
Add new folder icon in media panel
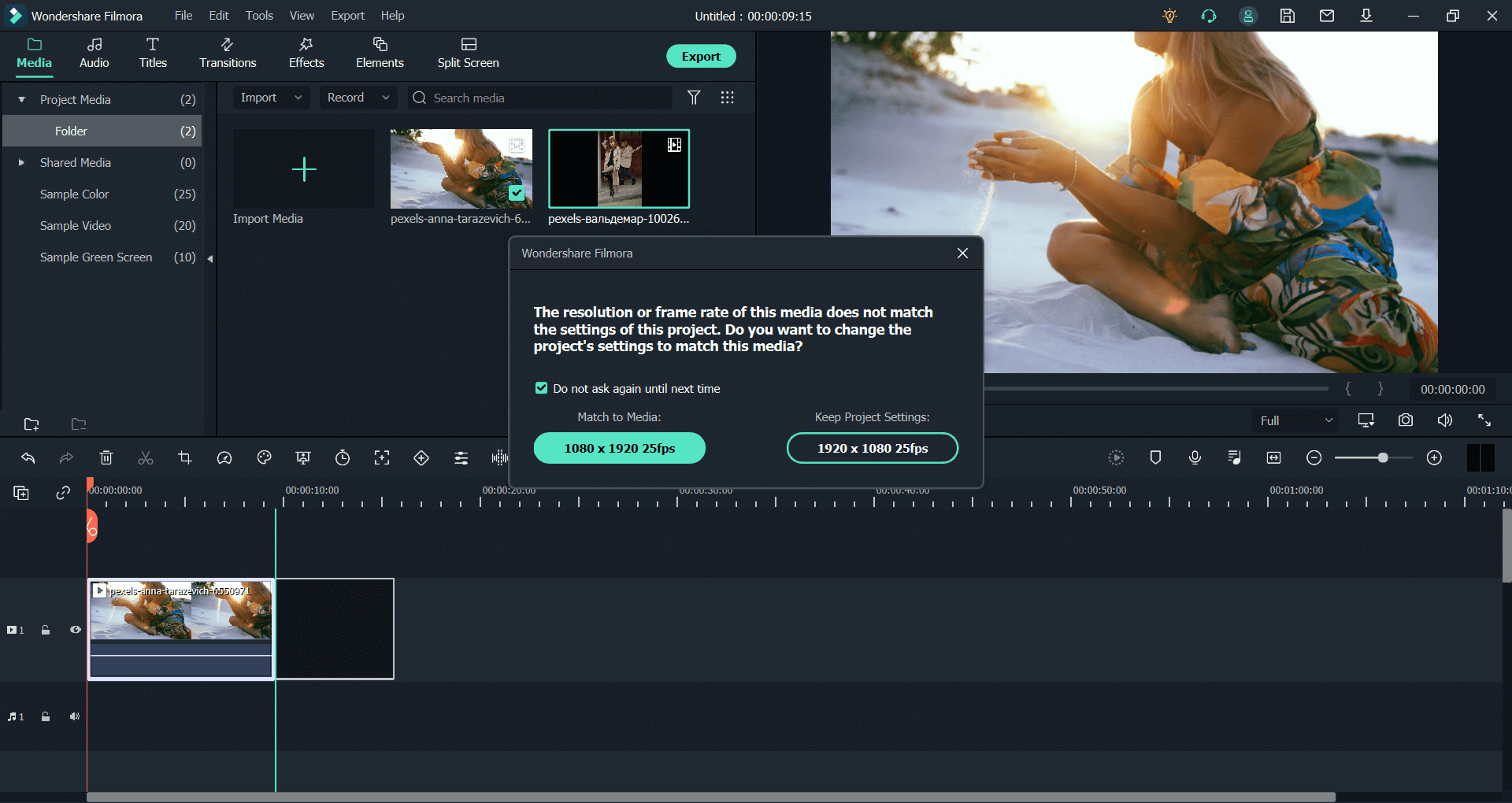(x=31, y=424)
